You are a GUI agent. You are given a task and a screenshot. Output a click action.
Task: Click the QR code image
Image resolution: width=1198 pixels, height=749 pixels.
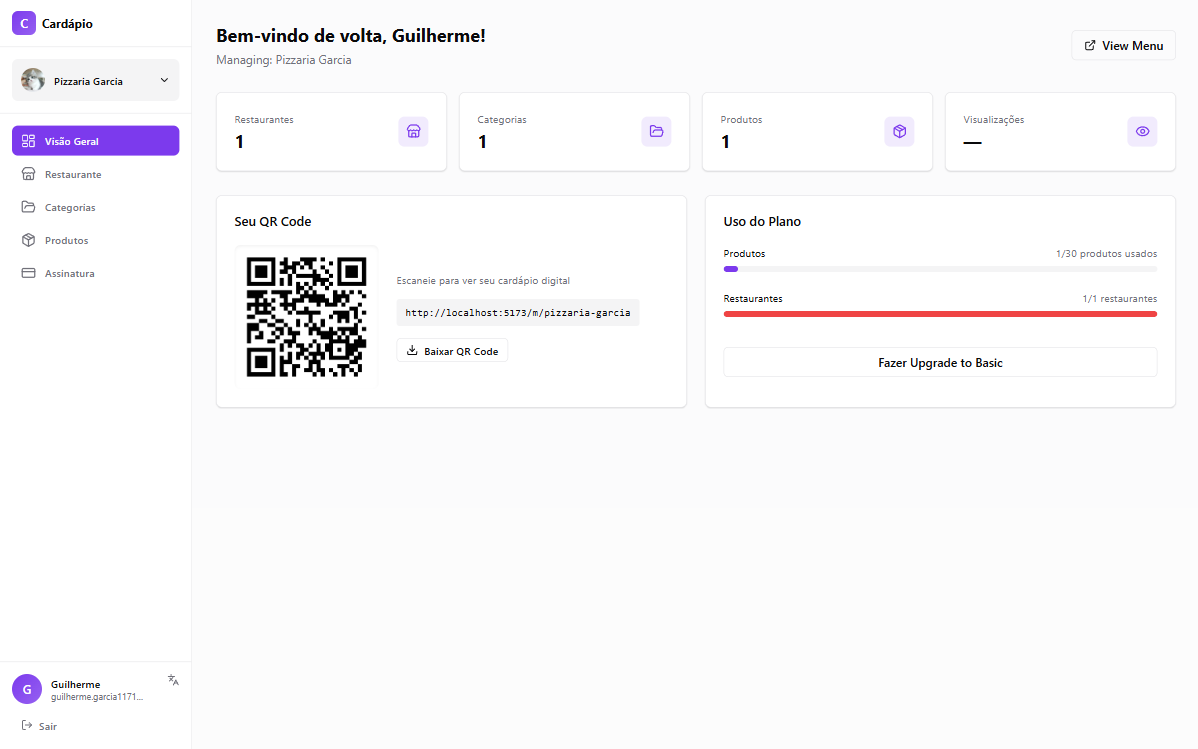click(x=306, y=316)
